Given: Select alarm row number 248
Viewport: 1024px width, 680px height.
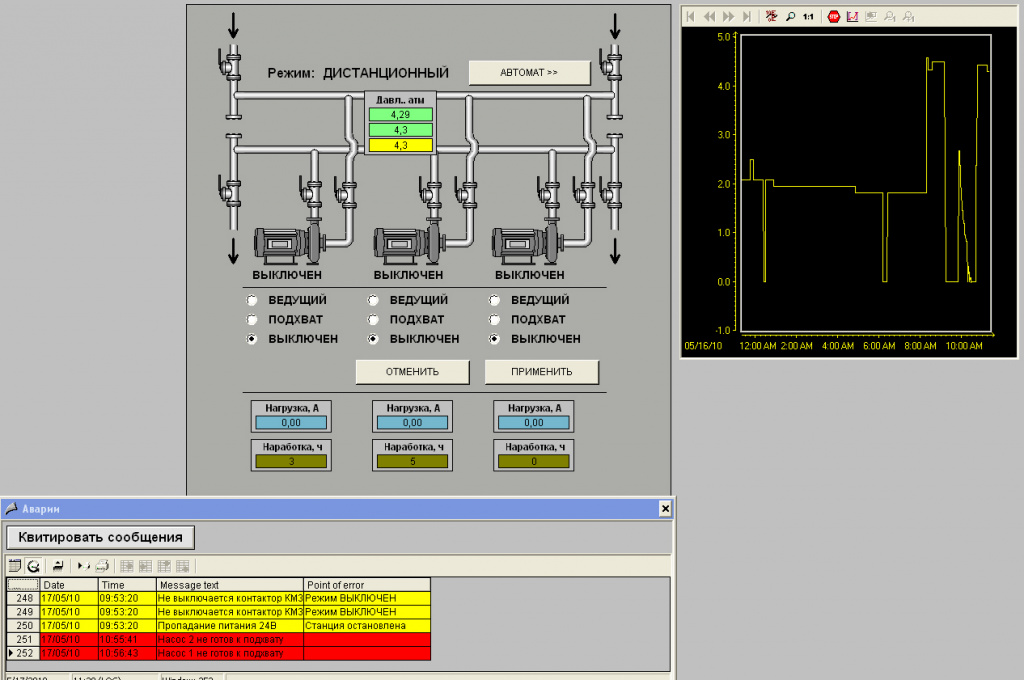Looking at the screenshot, I should click(x=219, y=598).
